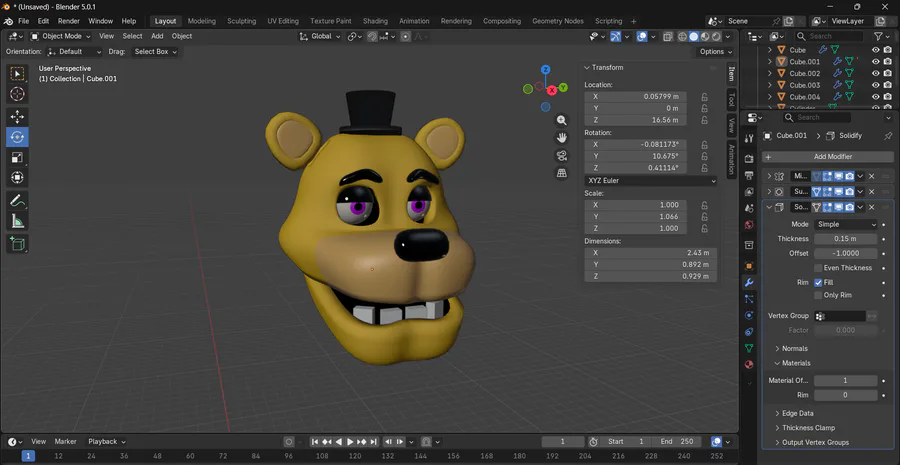Open the XYZ Euler rotation mode dropdown
Image resolution: width=900 pixels, height=465 pixels.
point(651,181)
